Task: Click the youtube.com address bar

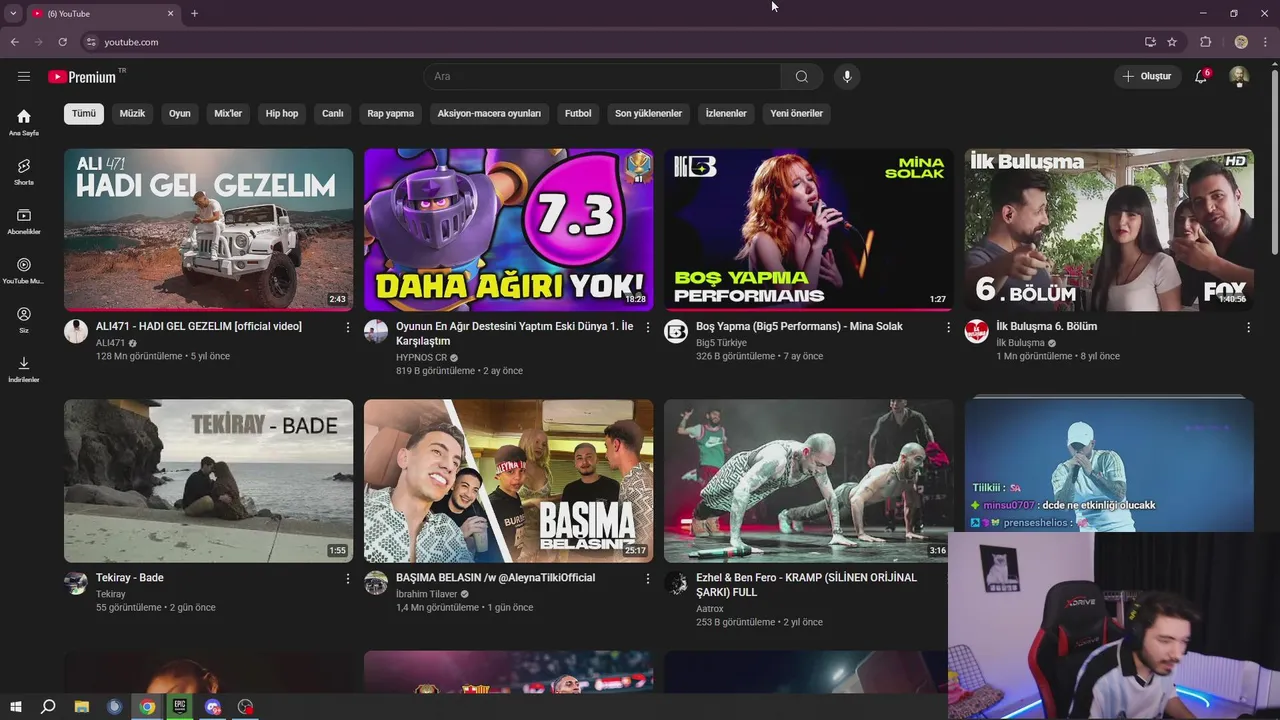Action: (x=609, y=42)
